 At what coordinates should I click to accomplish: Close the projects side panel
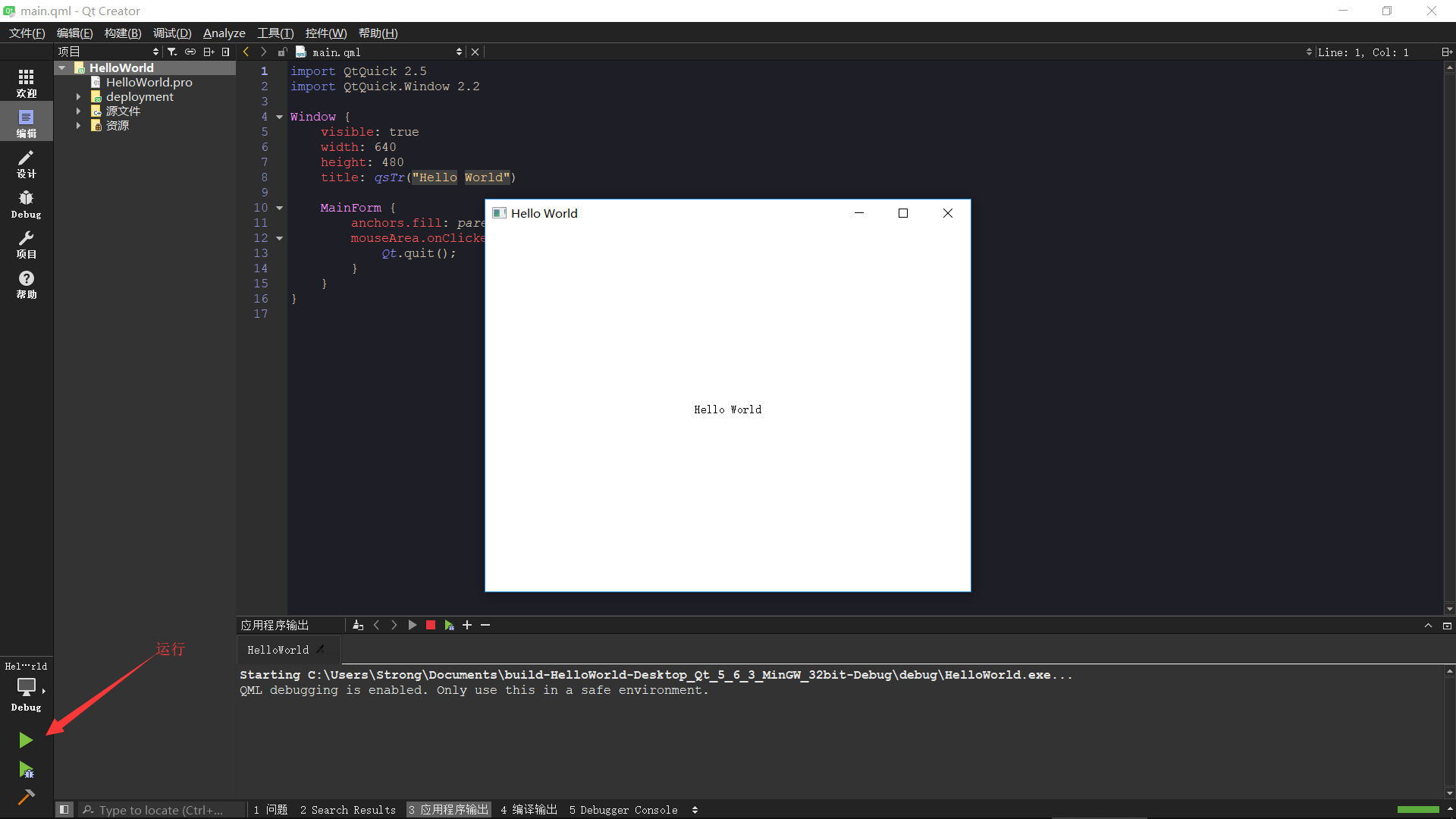click(226, 52)
